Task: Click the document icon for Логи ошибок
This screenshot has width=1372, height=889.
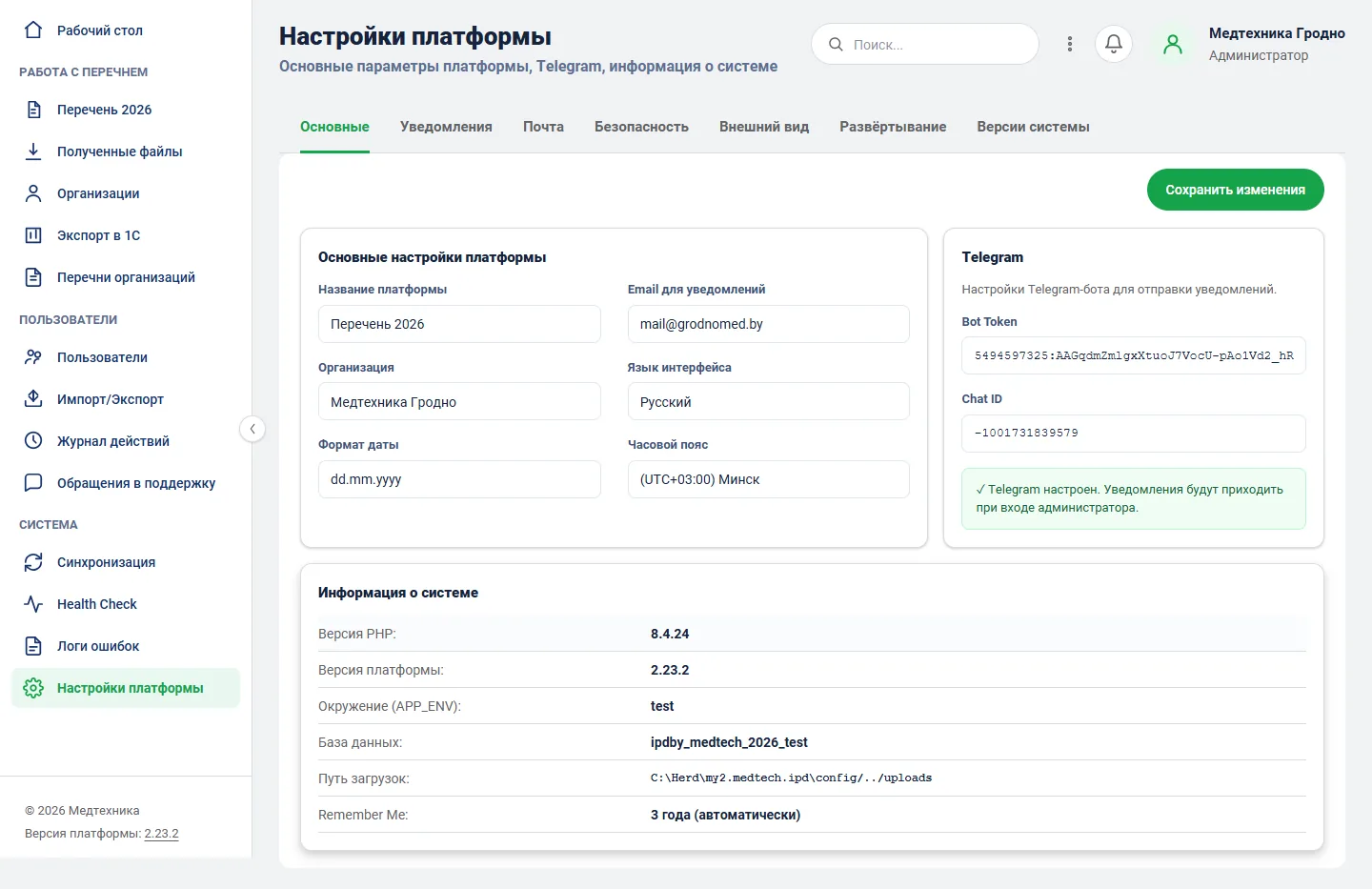Action: point(33,646)
